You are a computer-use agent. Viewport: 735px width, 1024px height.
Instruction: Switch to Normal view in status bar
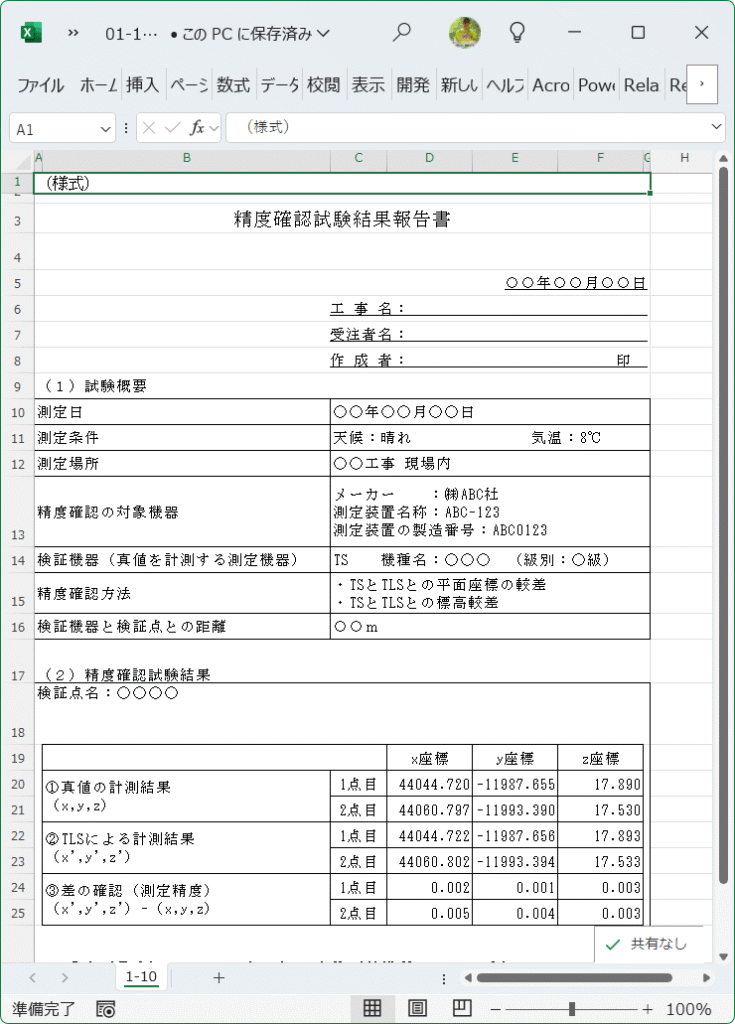[x=372, y=1008]
